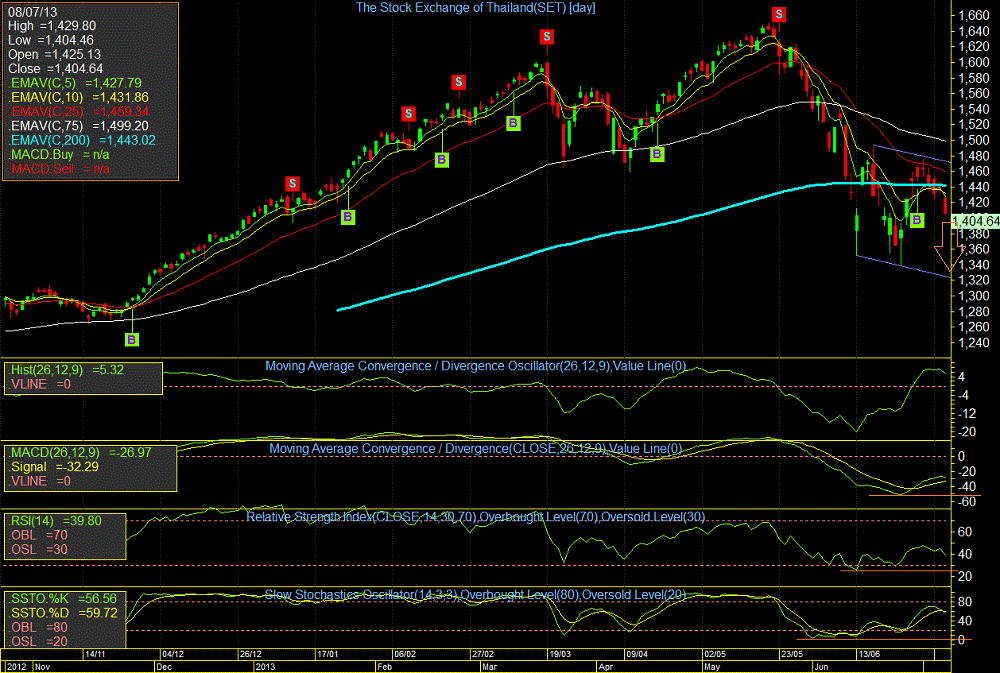Click the S sell marker at the May peak

778,15
